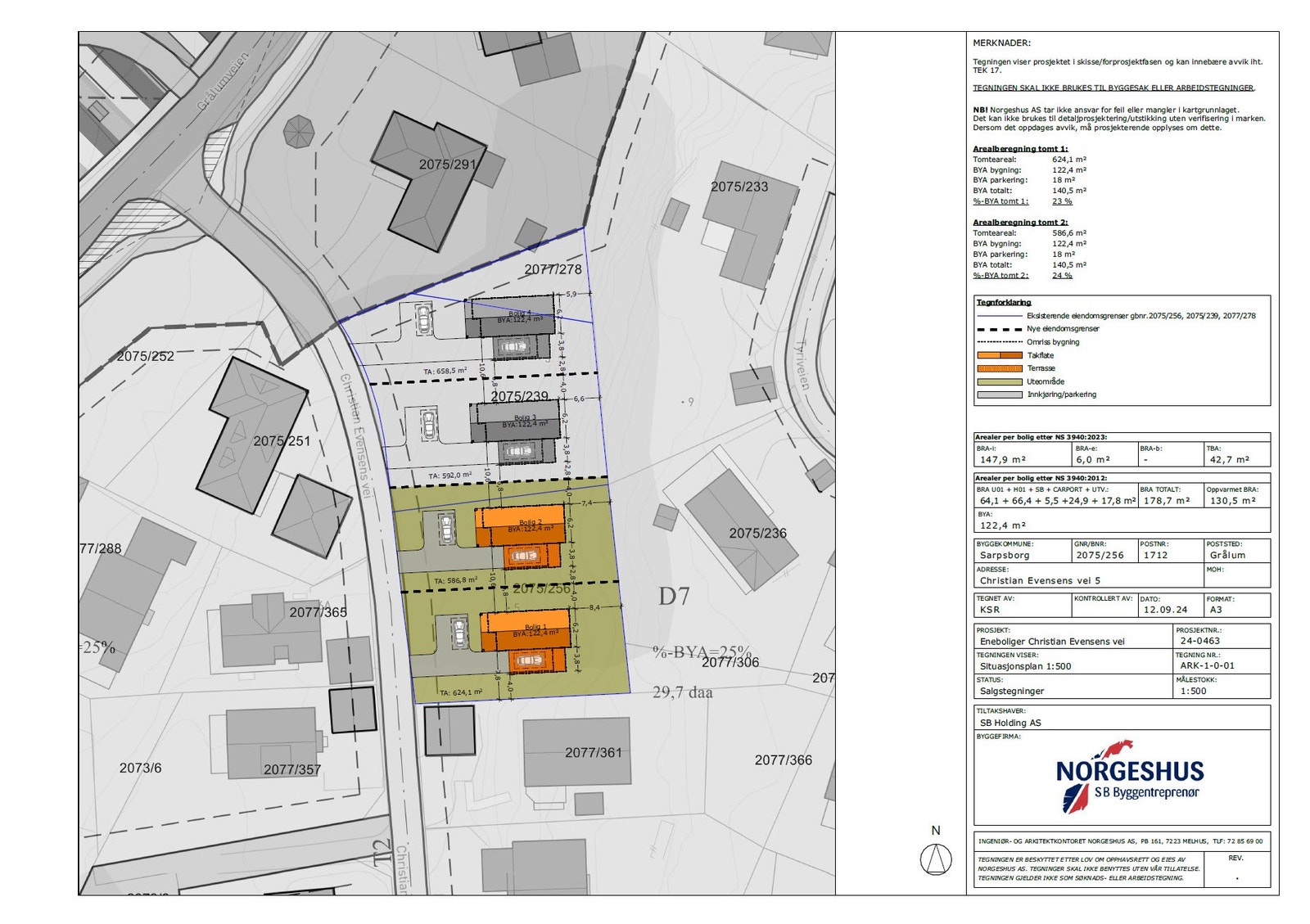Click the Poststed value 'Grålum'

pos(1227,555)
